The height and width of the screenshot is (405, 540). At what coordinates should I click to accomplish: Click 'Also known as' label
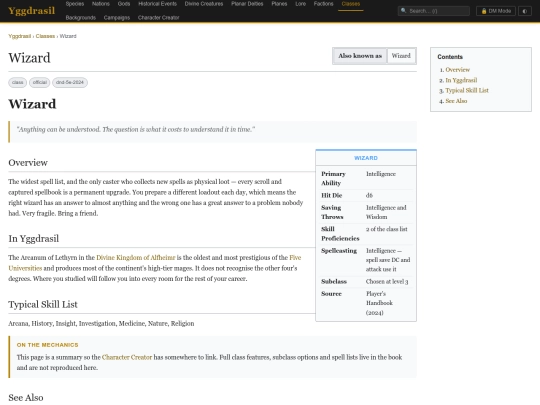(x=360, y=56)
